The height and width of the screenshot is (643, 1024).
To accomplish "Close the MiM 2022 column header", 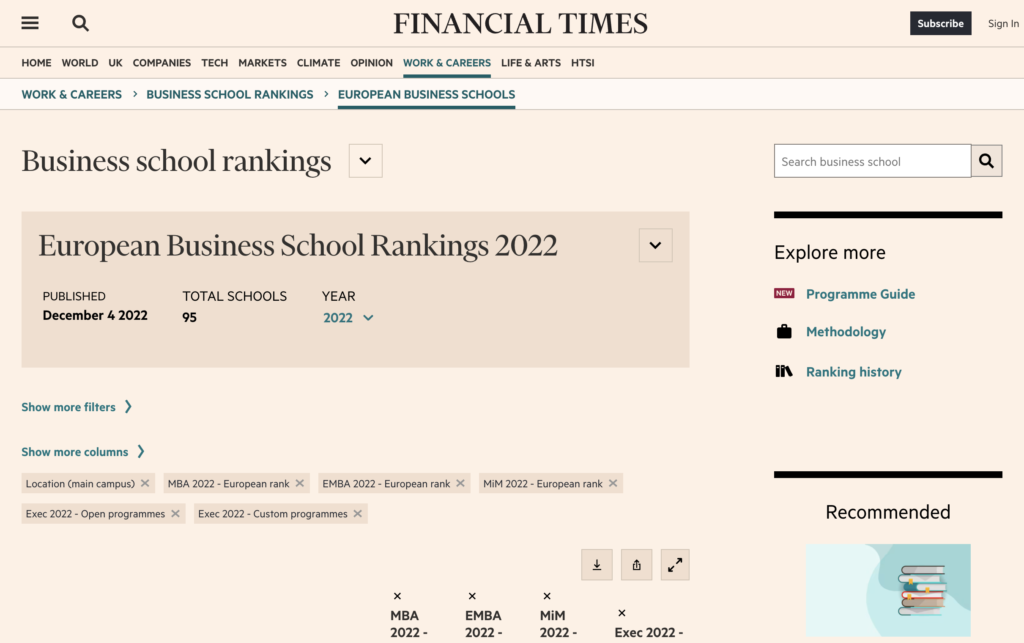I will (x=547, y=596).
